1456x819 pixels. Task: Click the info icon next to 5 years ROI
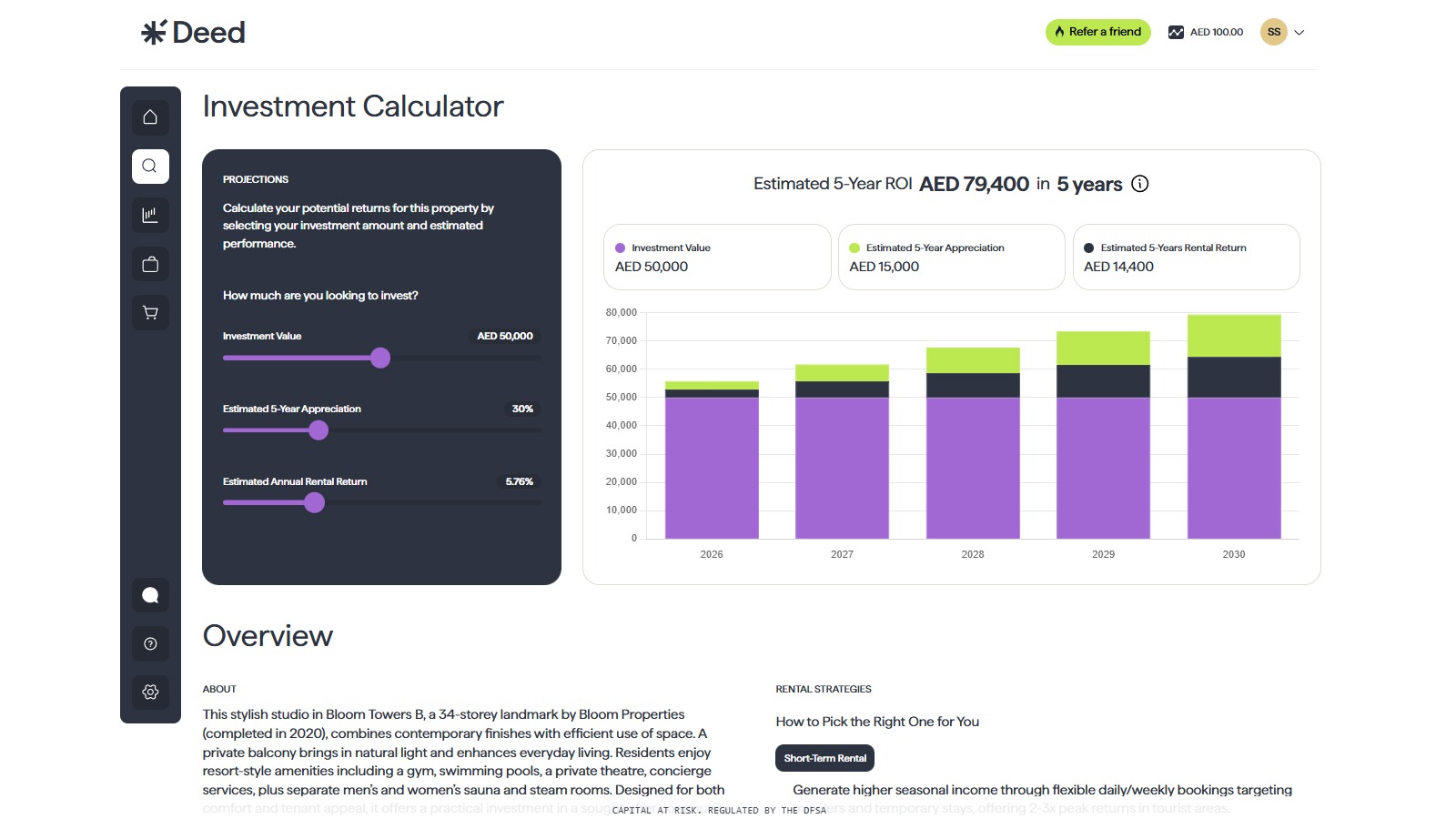[x=1140, y=183]
